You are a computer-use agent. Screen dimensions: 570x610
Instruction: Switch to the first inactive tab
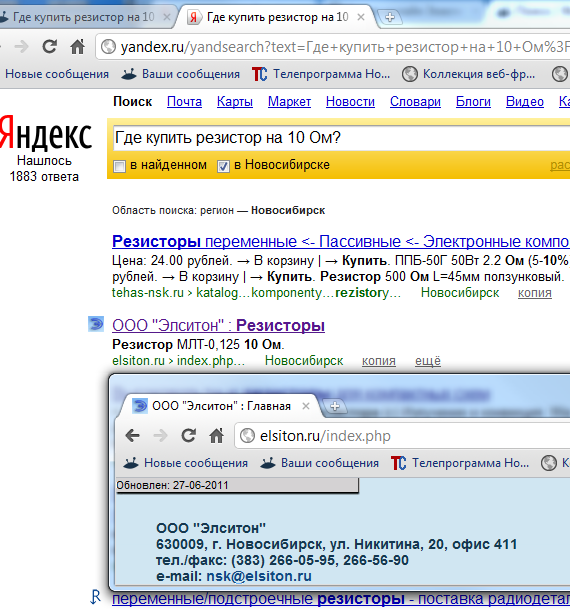coord(83,17)
